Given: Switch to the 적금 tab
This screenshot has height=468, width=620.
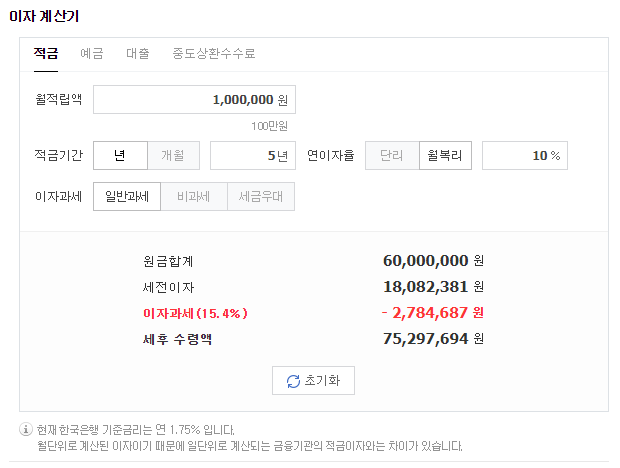Looking at the screenshot, I should point(46,53).
